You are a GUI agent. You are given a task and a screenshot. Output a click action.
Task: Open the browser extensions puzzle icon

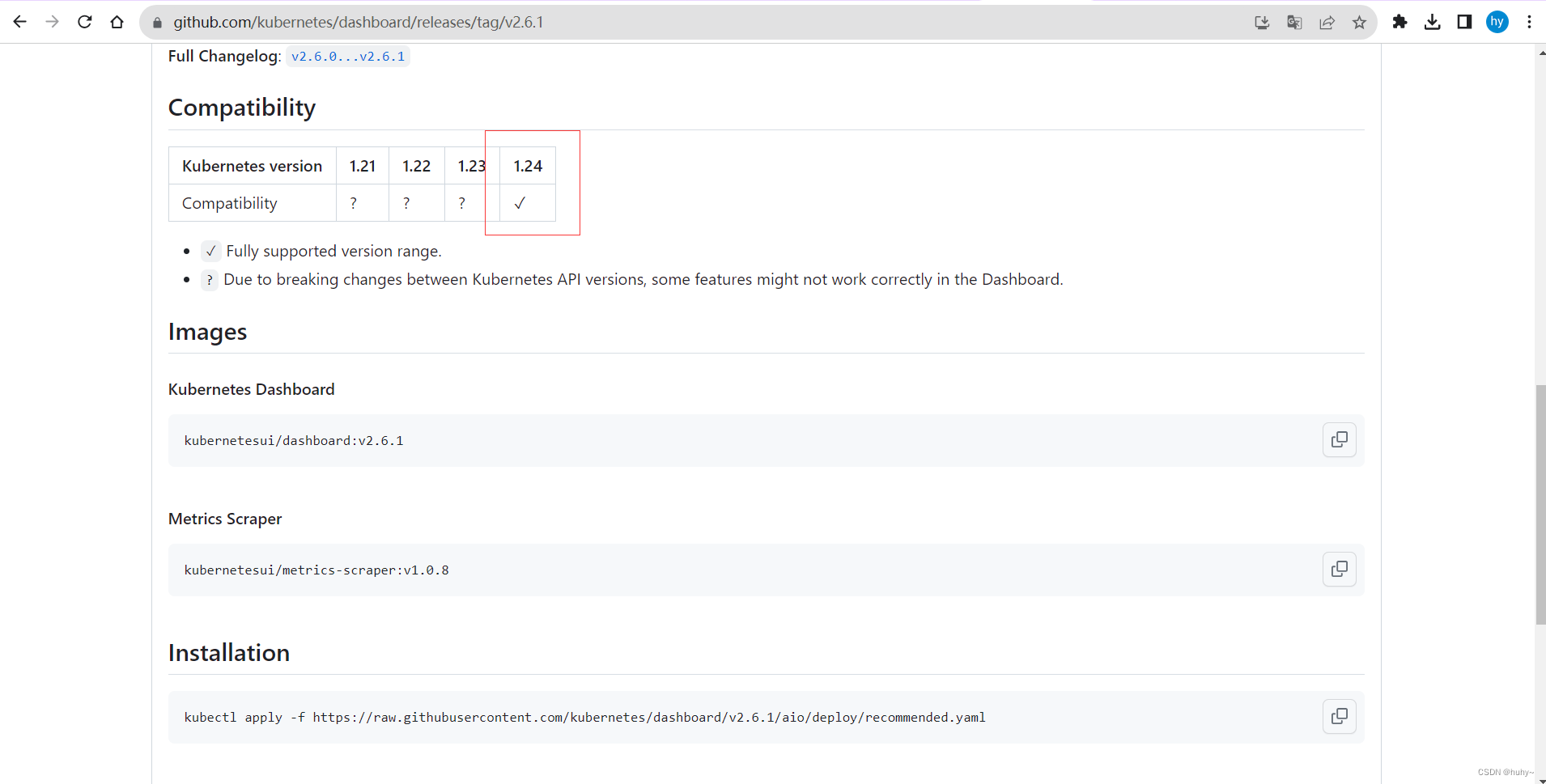tap(1399, 22)
